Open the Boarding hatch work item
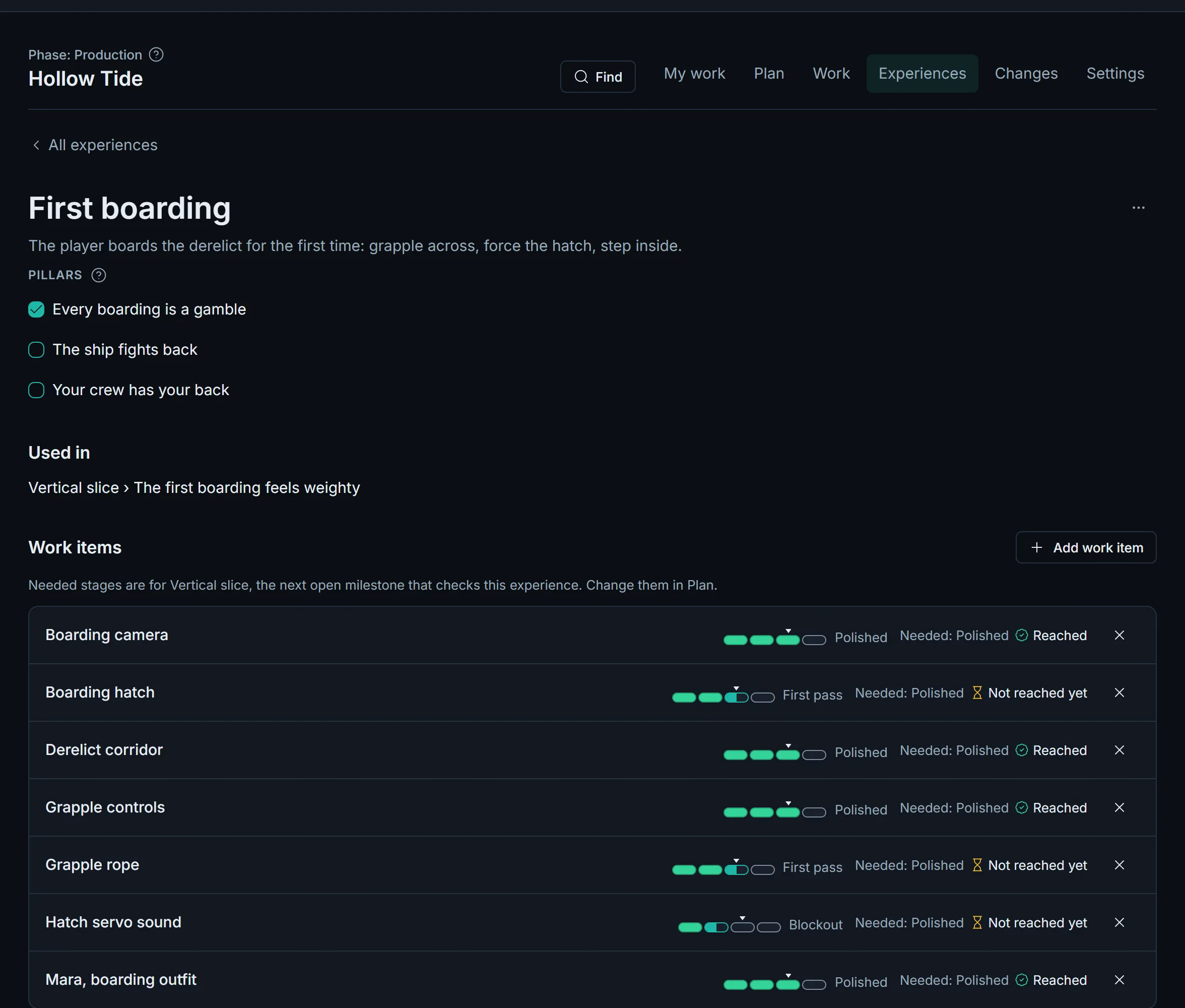 (x=100, y=692)
